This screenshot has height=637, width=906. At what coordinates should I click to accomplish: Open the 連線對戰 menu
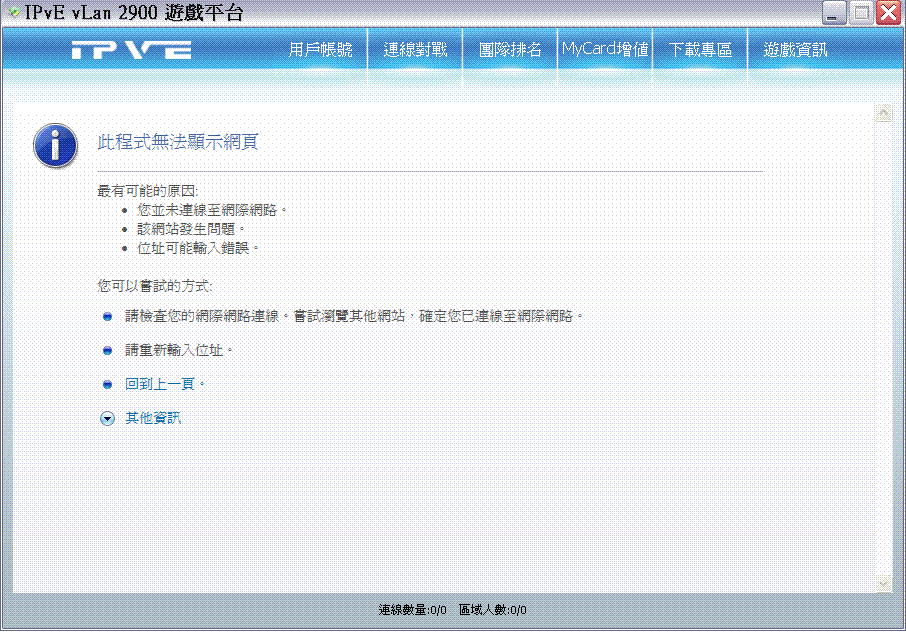415,50
